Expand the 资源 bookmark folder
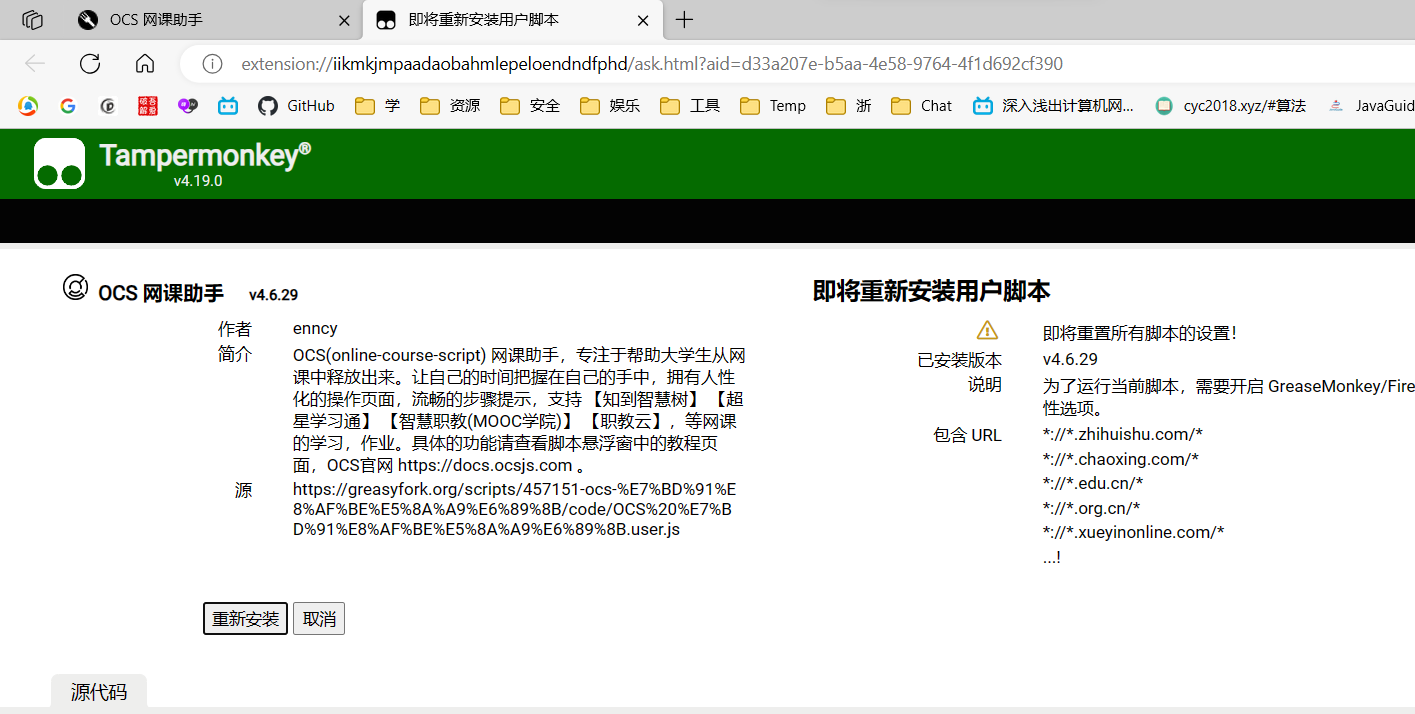The image size is (1415, 714). pyautogui.click(x=450, y=106)
